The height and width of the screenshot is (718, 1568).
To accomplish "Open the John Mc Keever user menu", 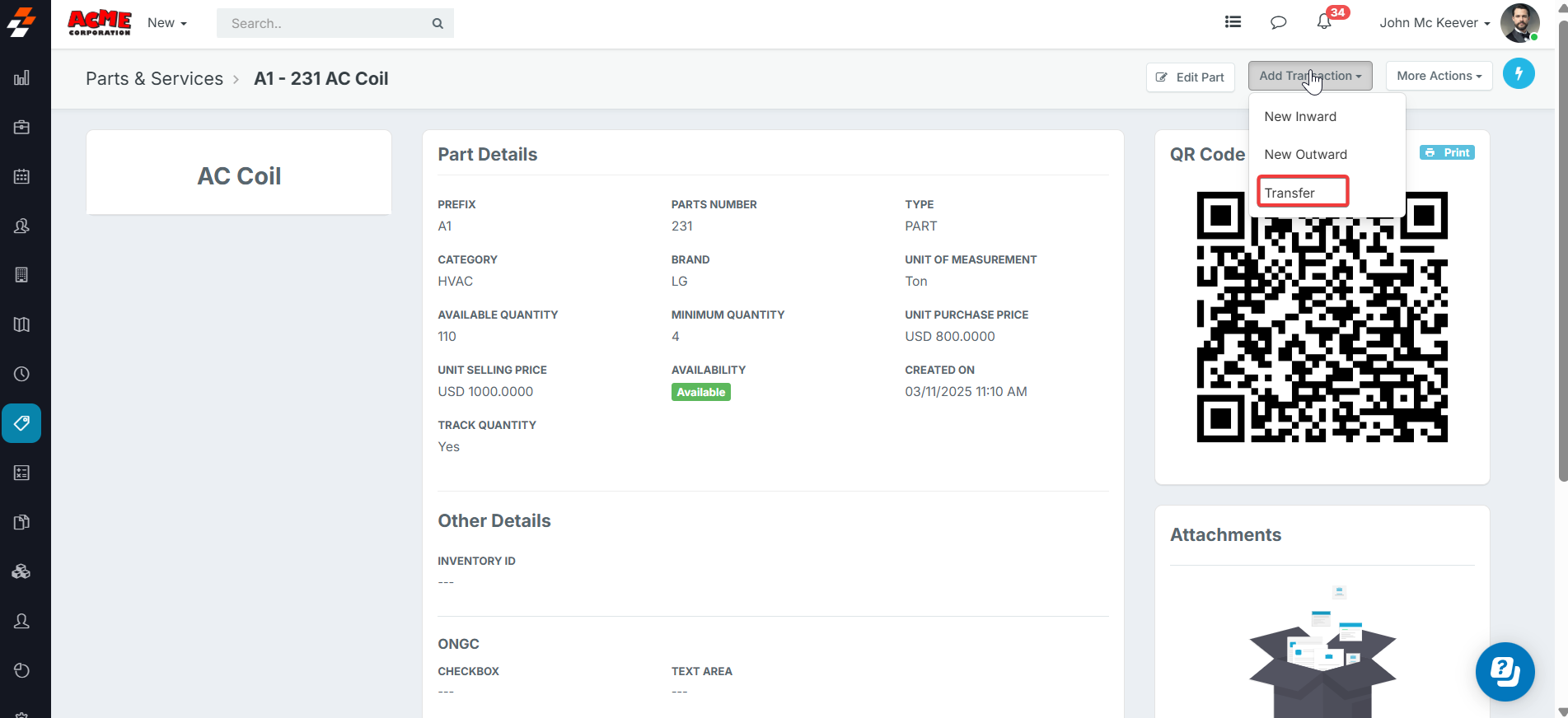I will [x=1435, y=23].
